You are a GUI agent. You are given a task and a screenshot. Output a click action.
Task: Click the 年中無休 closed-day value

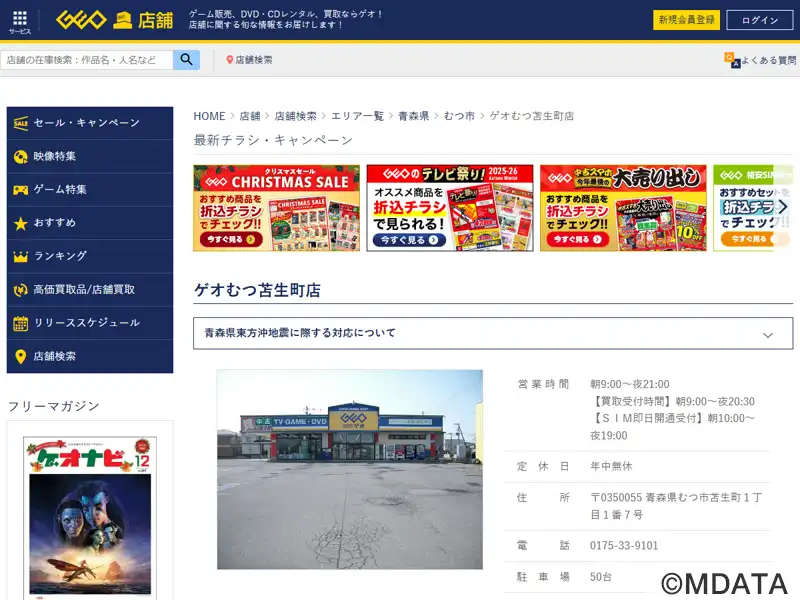coord(611,466)
